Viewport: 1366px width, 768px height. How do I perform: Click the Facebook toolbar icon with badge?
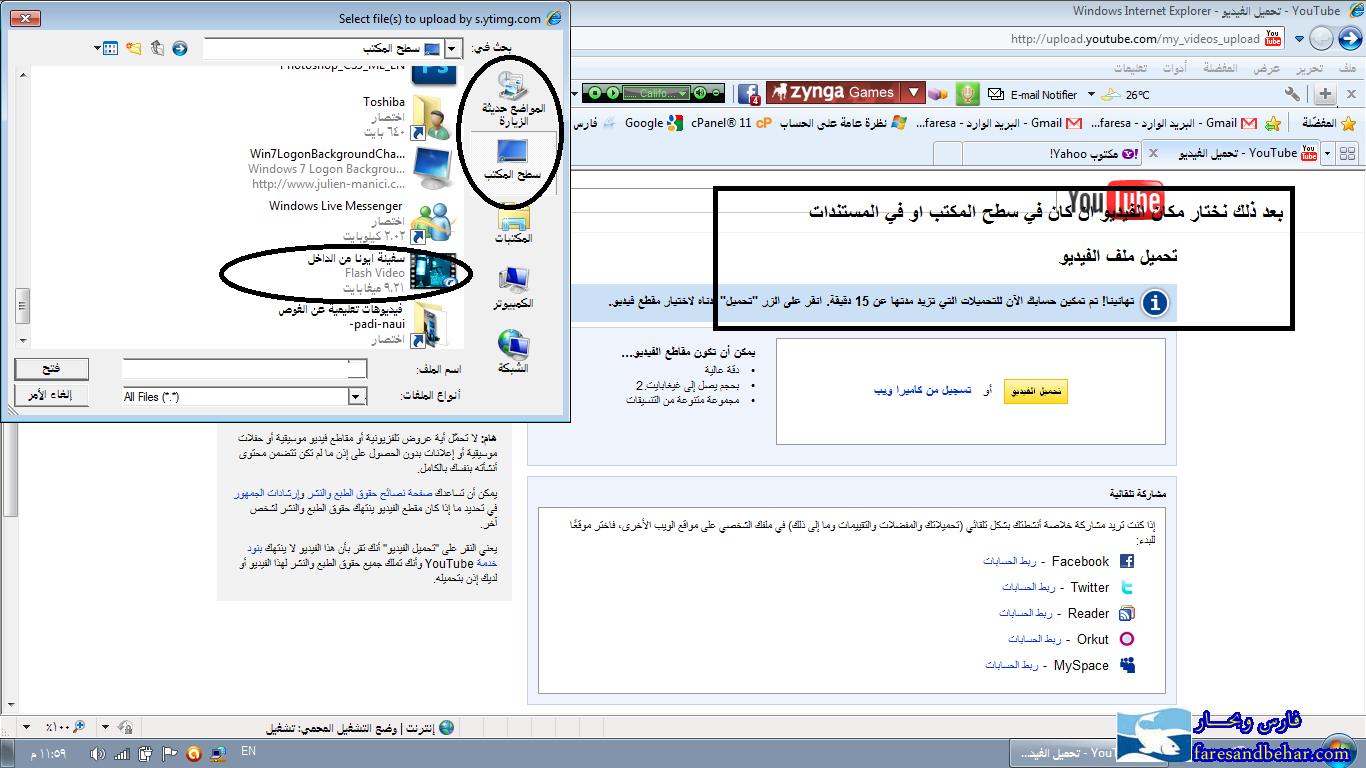click(x=748, y=94)
